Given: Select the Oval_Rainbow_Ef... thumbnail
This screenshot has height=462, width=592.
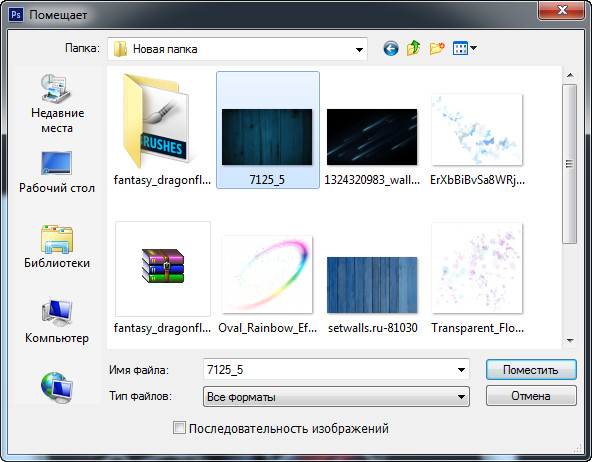Looking at the screenshot, I should tap(267, 274).
